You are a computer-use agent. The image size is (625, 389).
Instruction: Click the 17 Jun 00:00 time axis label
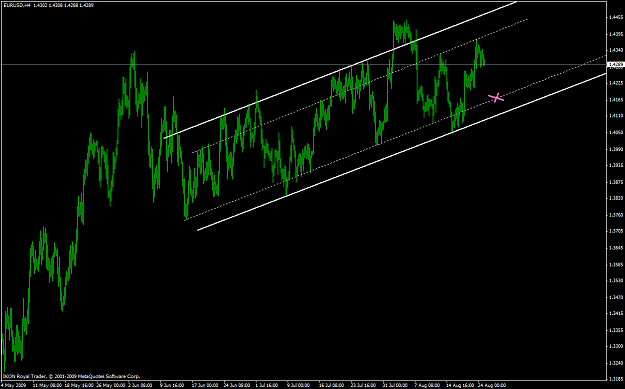tap(204, 385)
